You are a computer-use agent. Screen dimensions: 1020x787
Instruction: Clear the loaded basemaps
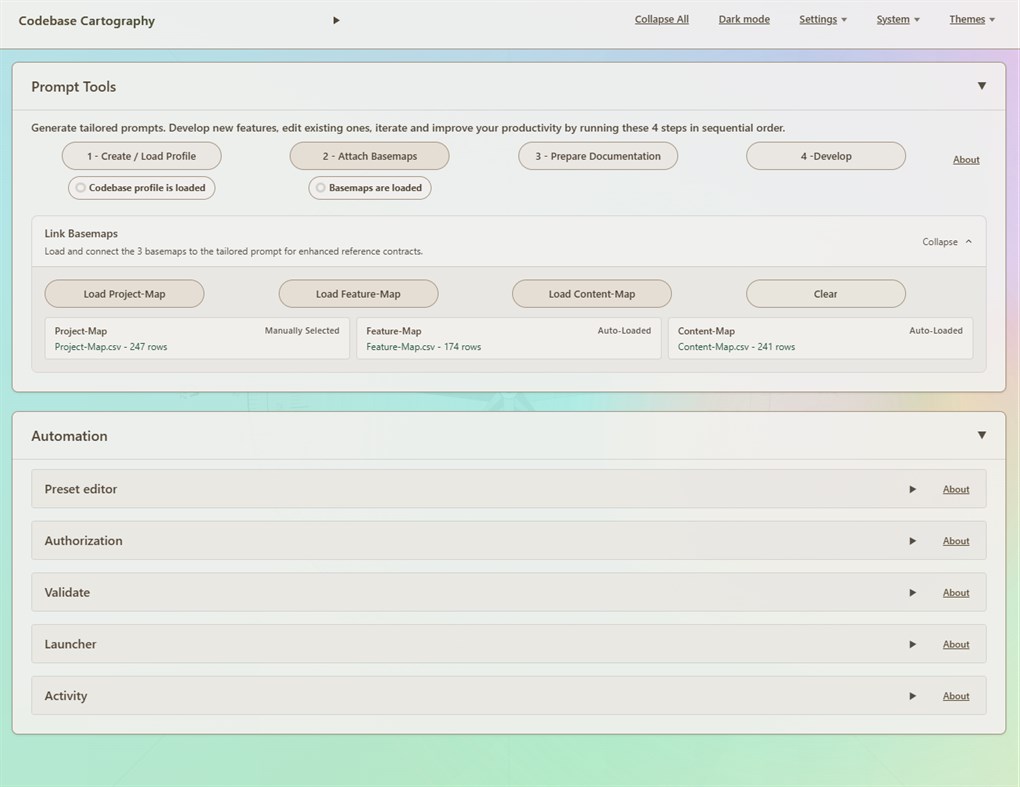pos(826,294)
